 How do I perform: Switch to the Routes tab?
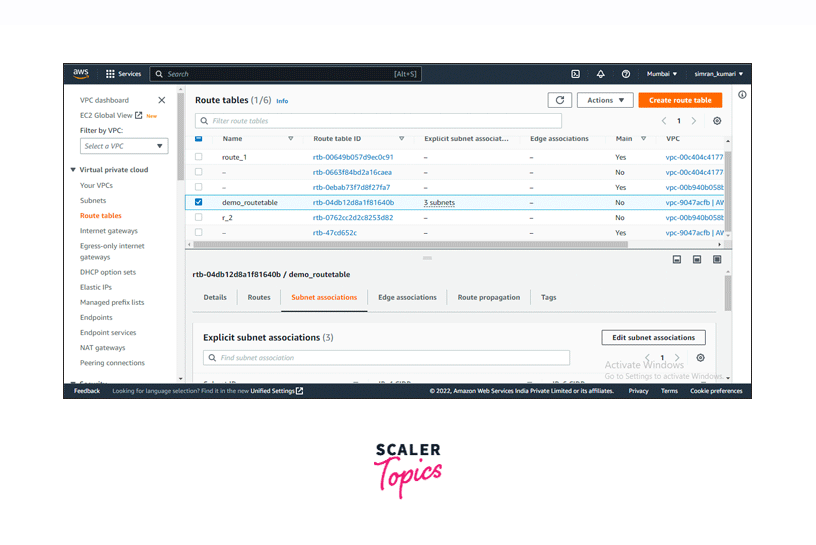258,297
